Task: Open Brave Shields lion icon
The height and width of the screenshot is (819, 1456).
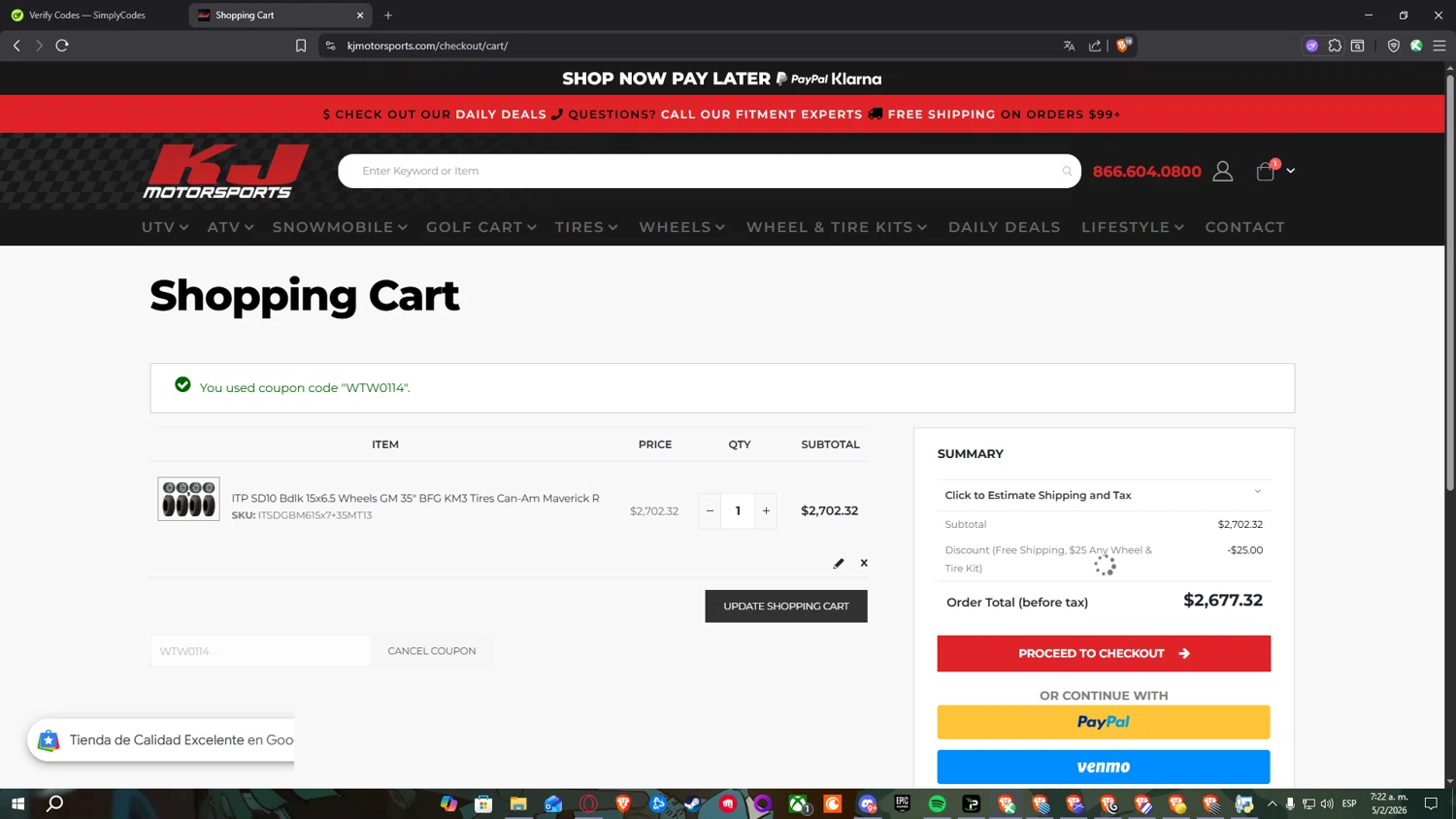Action: [x=1124, y=46]
